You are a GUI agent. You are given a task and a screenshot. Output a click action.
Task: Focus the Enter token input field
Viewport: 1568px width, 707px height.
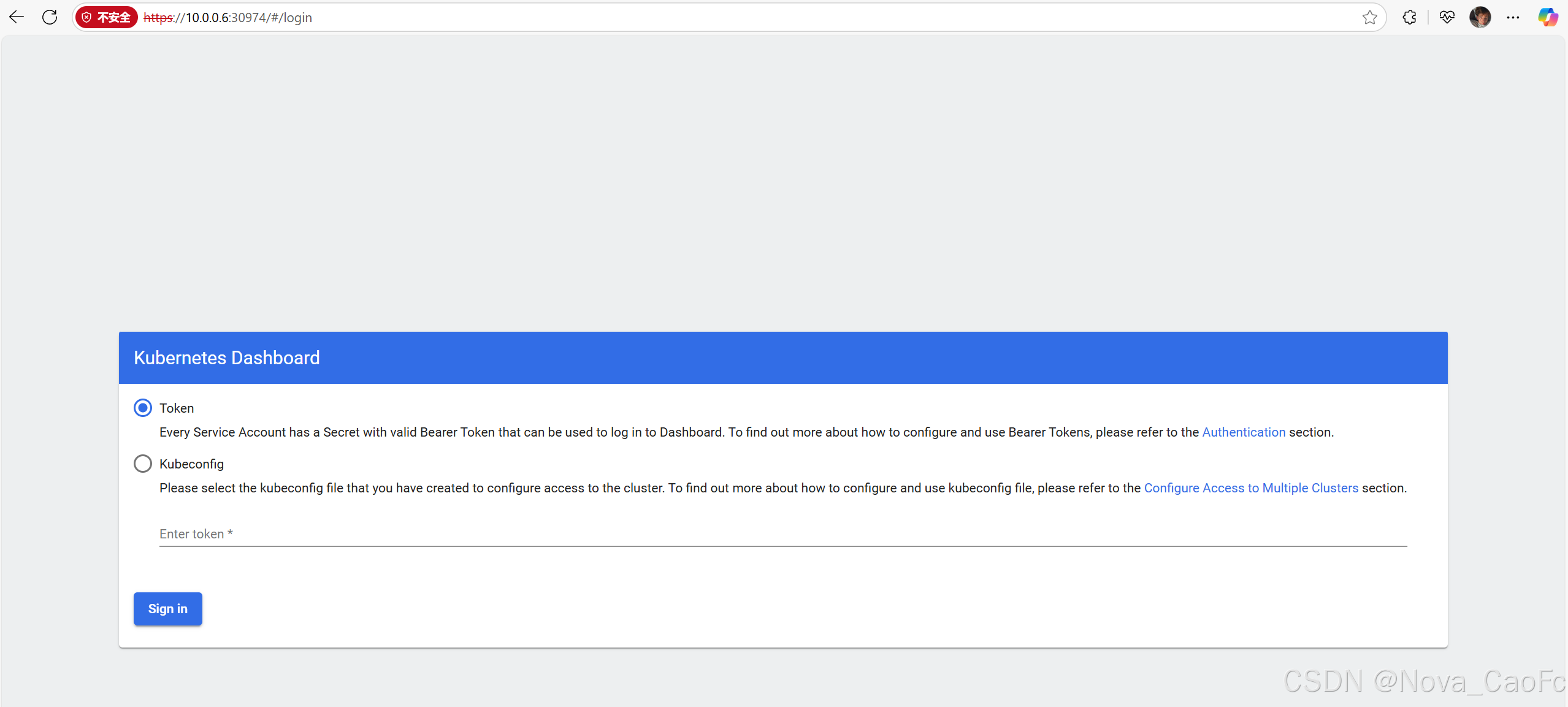tap(783, 534)
